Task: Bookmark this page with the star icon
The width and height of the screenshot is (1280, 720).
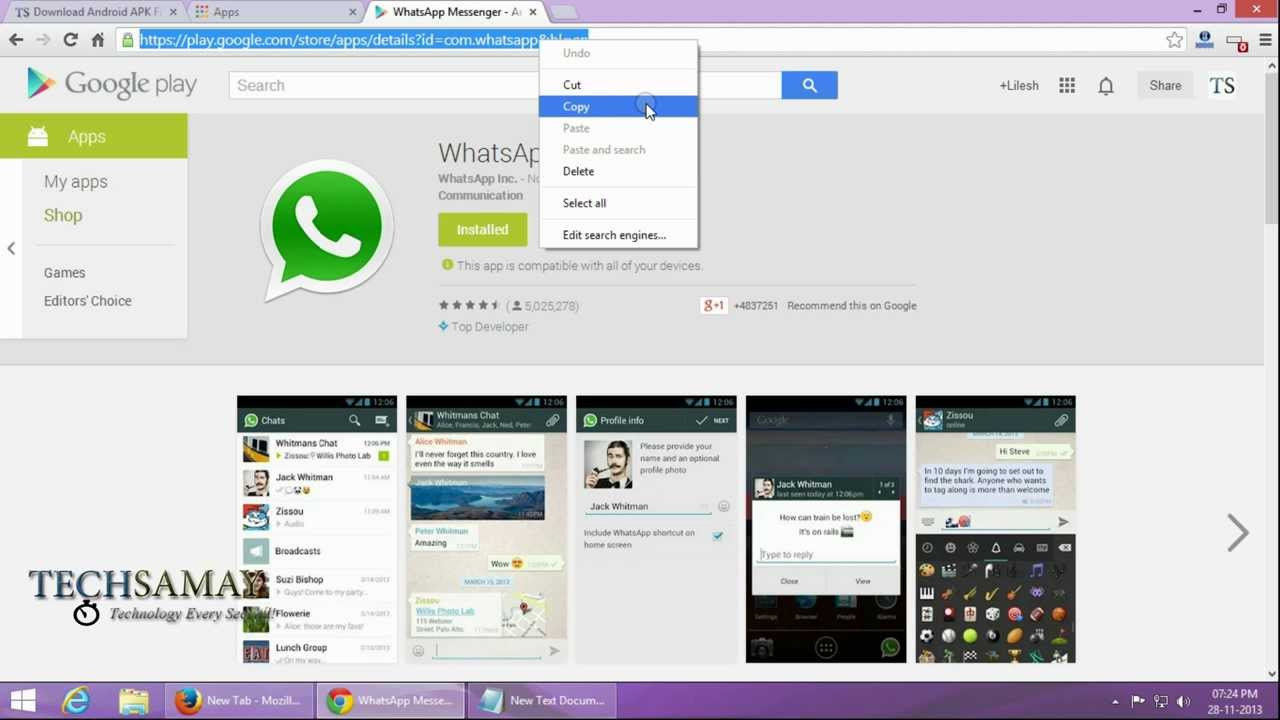Action: (1174, 40)
